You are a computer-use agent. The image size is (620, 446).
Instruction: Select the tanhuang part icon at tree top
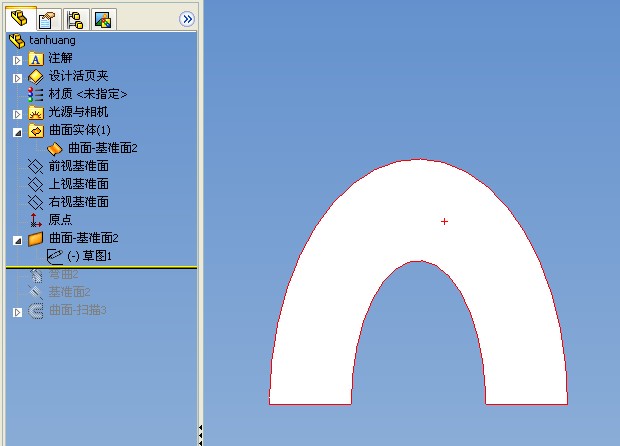click(17, 40)
